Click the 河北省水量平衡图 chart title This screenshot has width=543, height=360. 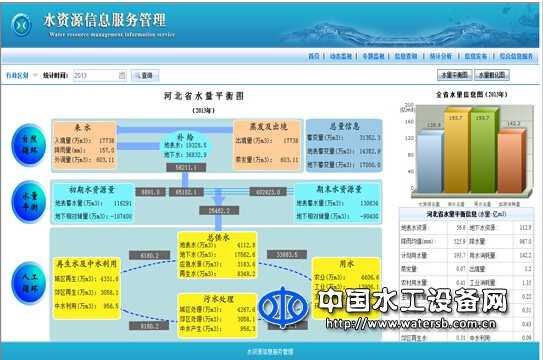coord(204,96)
